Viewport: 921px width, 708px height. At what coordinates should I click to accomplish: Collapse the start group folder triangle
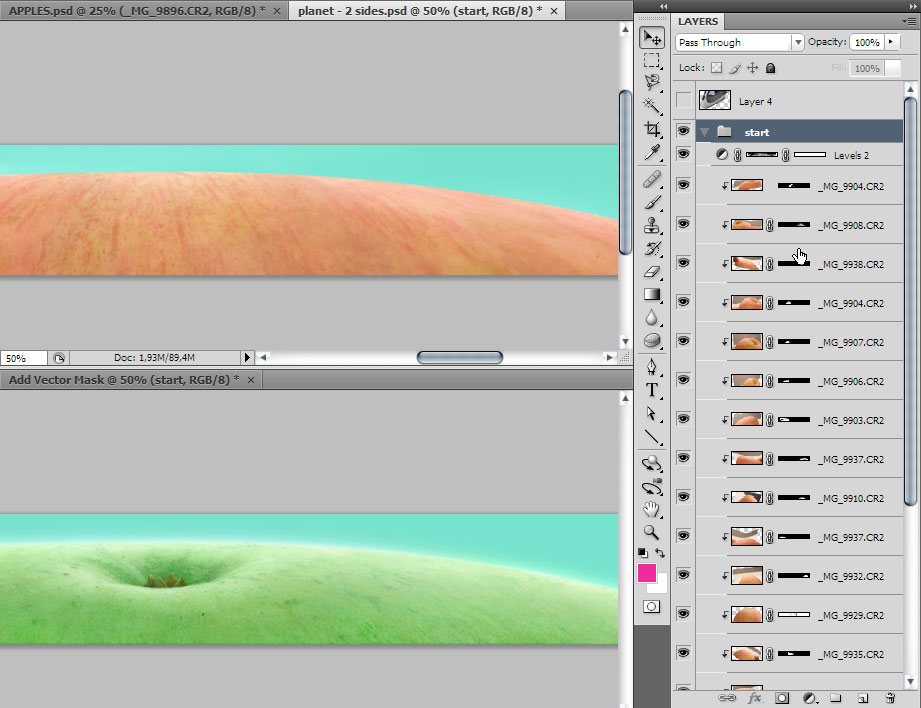click(x=704, y=132)
